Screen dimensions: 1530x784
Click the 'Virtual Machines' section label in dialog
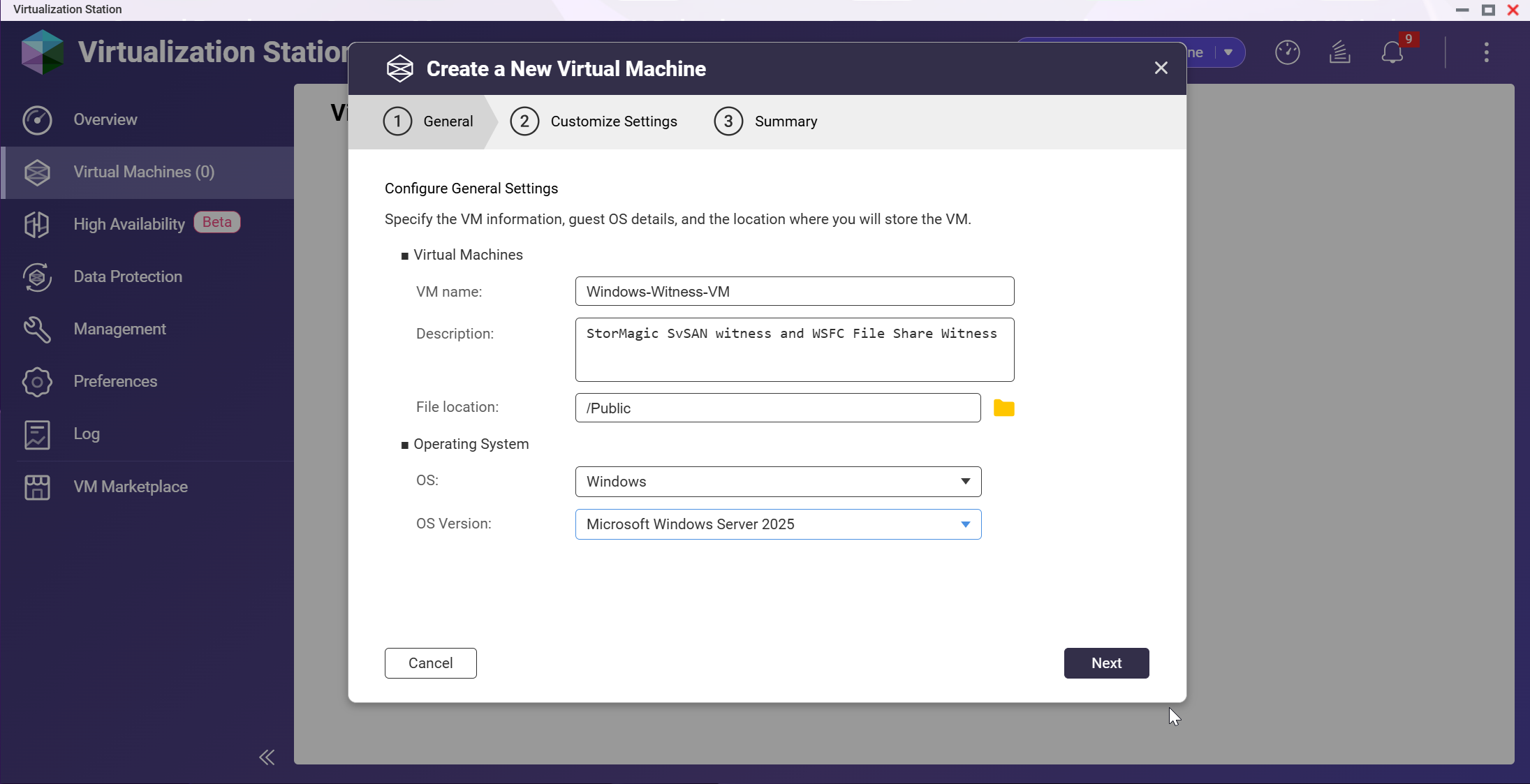(x=468, y=255)
